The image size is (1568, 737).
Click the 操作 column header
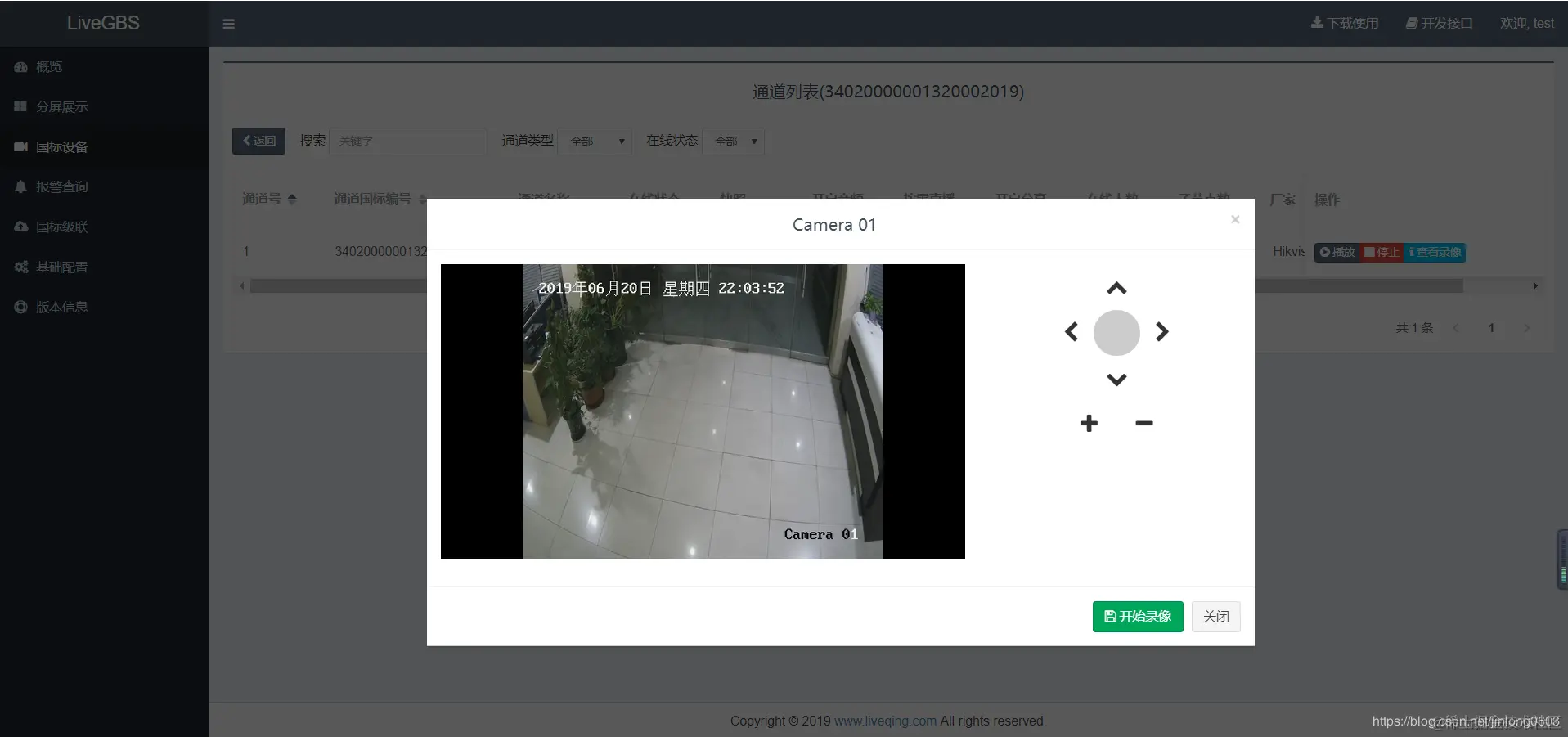pos(1327,200)
